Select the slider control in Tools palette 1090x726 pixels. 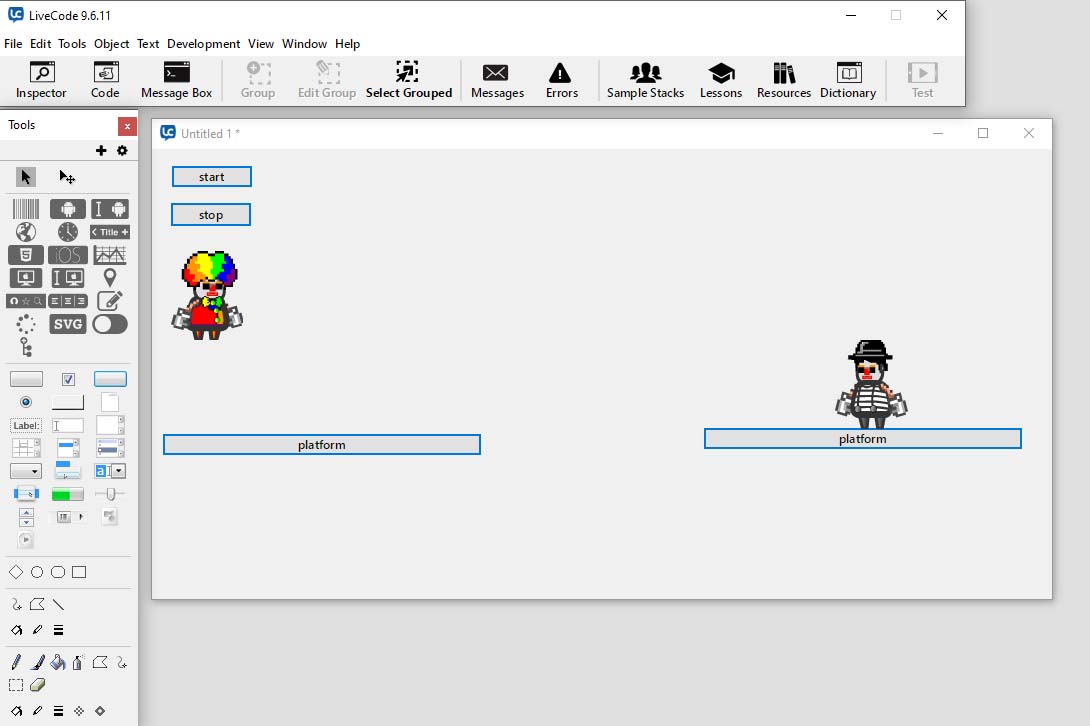click(110, 494)
